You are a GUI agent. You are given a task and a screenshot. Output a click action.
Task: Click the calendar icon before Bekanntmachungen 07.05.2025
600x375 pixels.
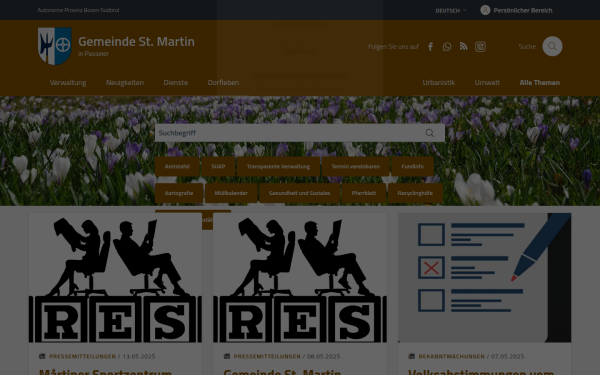(x=412, y=356)
